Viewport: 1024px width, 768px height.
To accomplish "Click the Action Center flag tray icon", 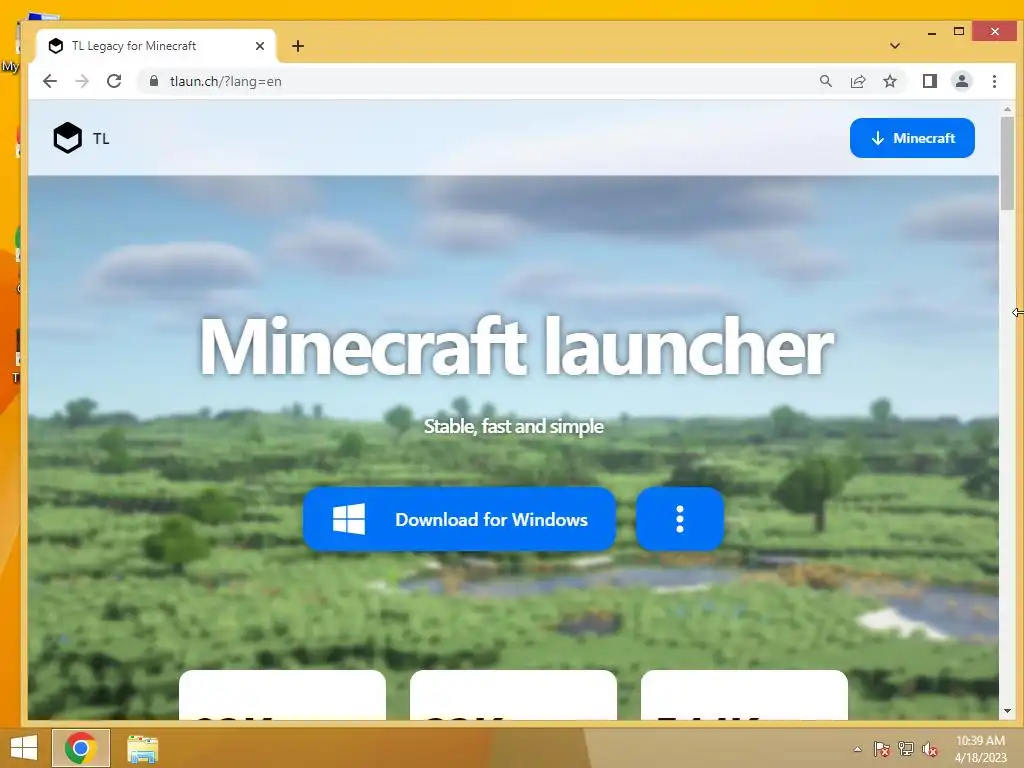I will (881, 749).
